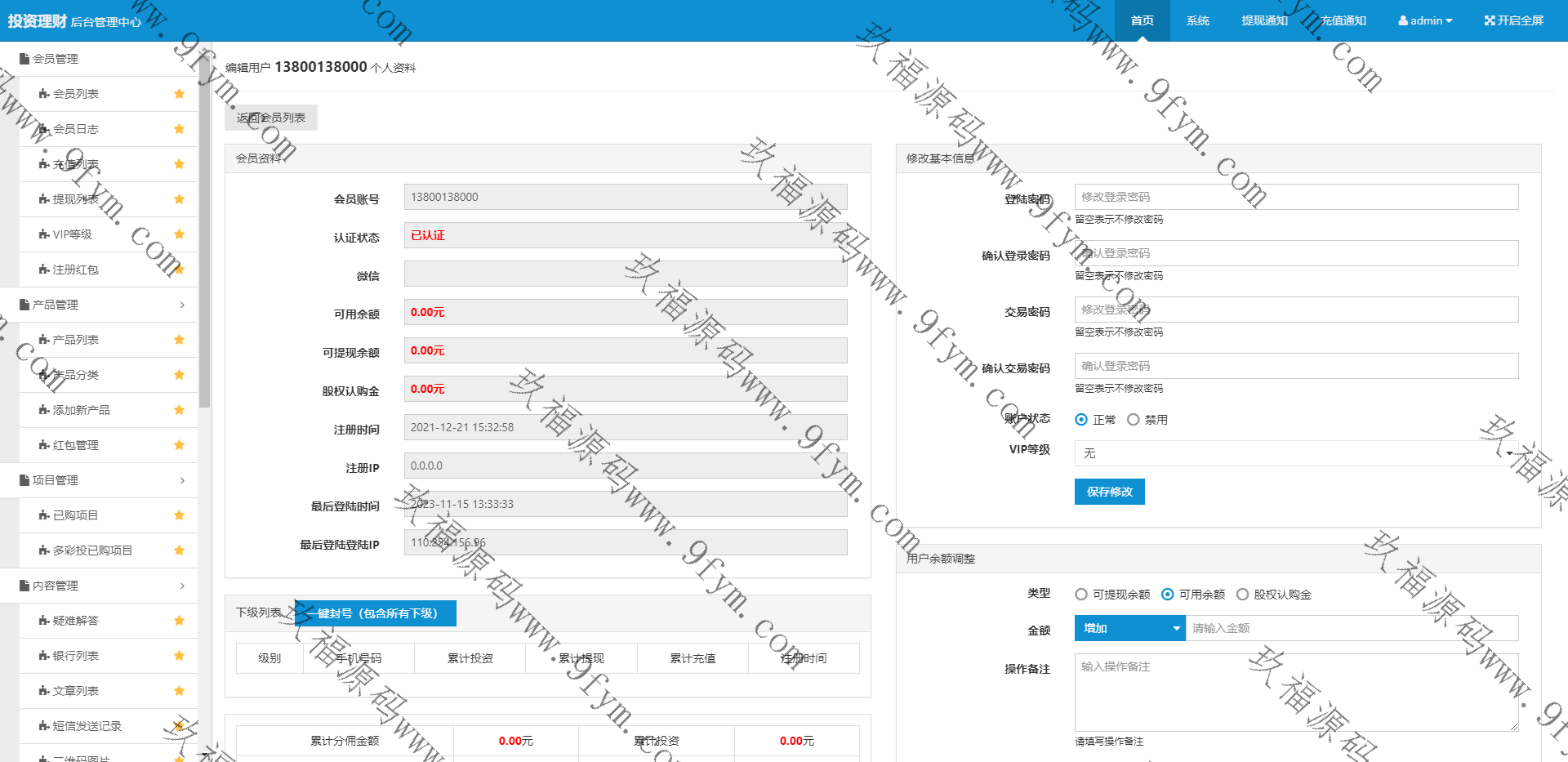Open the 系统 top menu item
Viewport: 1568px width, 762px height.
coord(1197,20)
